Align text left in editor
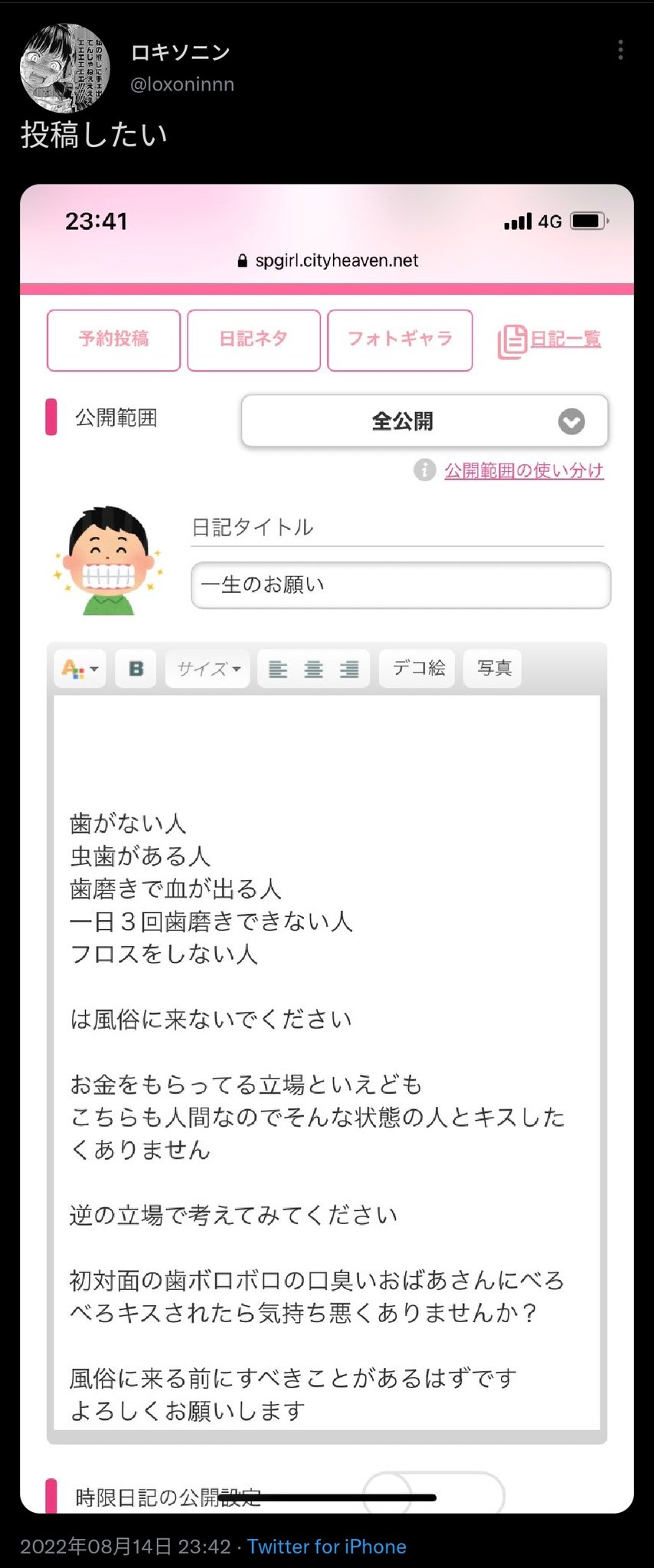This screenshot has height=1568, width=654. click(x=278, y=669)
